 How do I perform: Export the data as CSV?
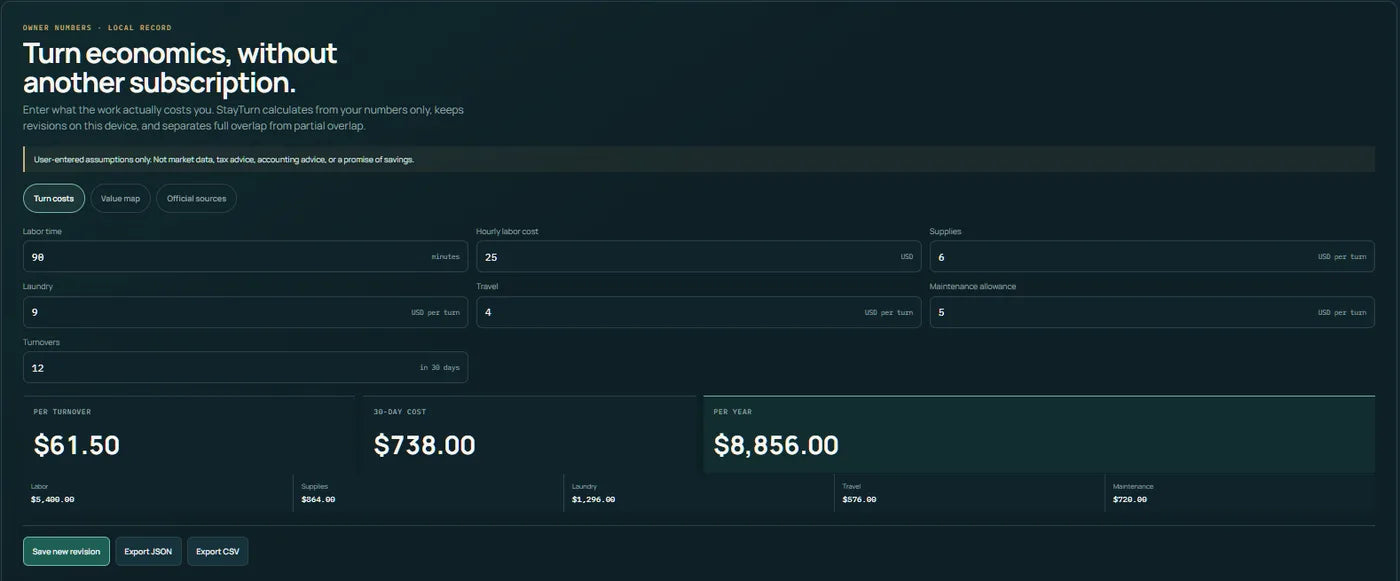pyautogui.click(x=217, y=551)
